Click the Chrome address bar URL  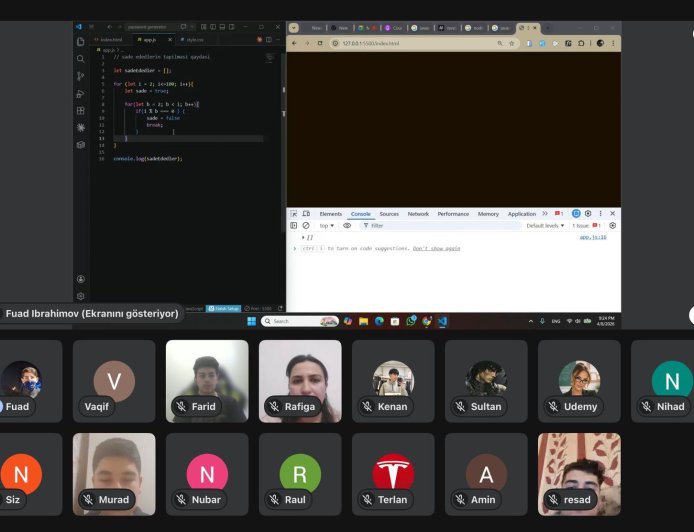(371, 43)
